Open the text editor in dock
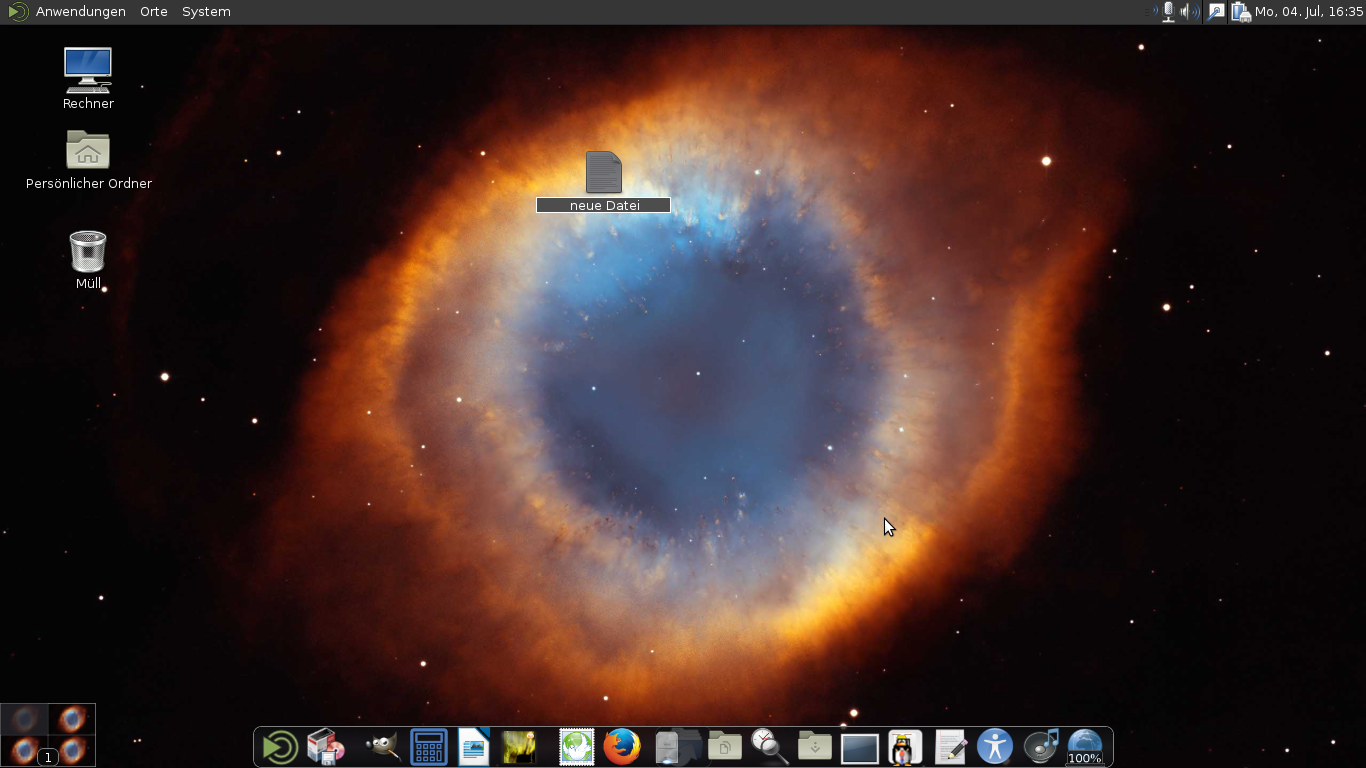The width and height of the screenshot is (1366, 768). (950, 747)
